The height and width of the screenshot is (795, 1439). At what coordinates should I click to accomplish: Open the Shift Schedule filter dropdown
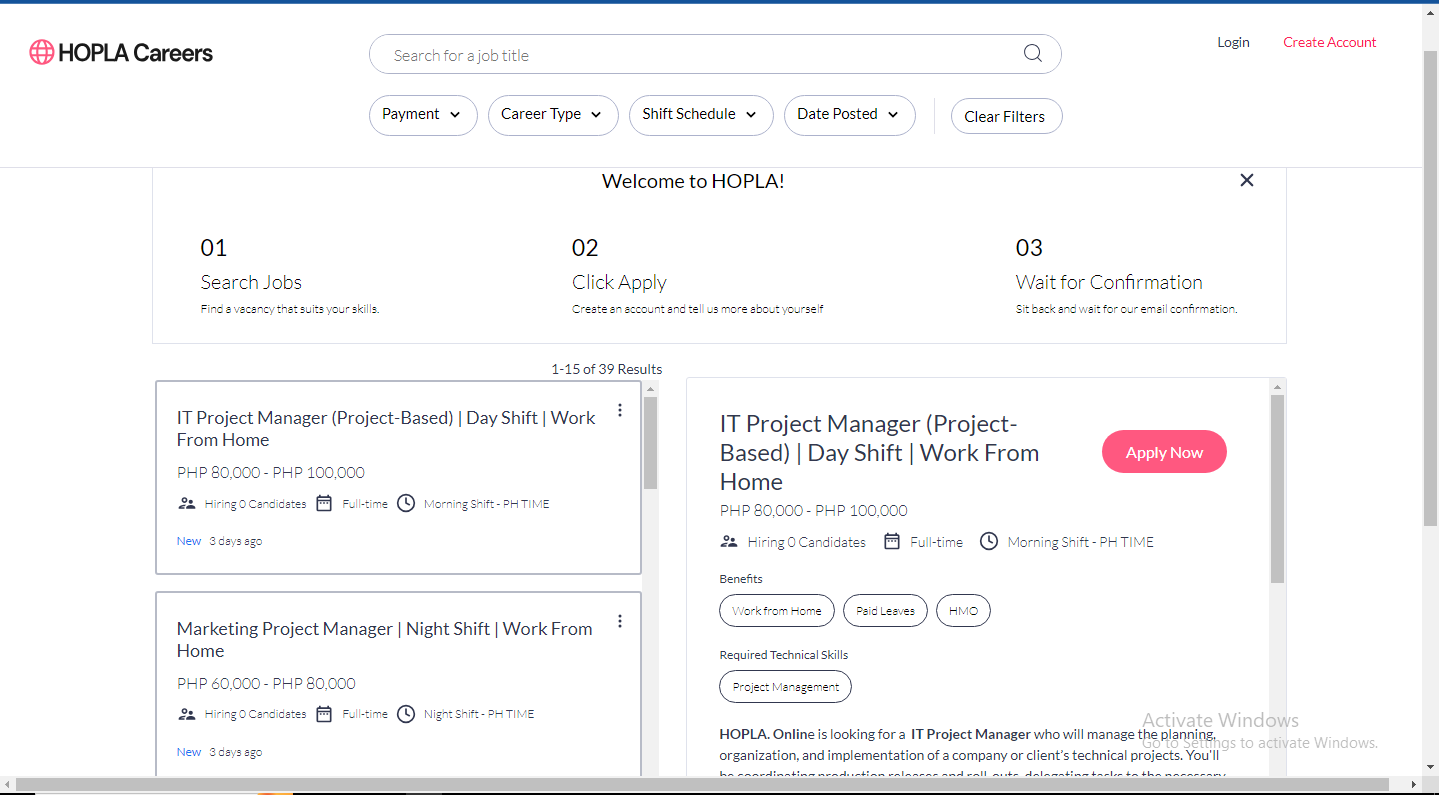coord(701,115)
